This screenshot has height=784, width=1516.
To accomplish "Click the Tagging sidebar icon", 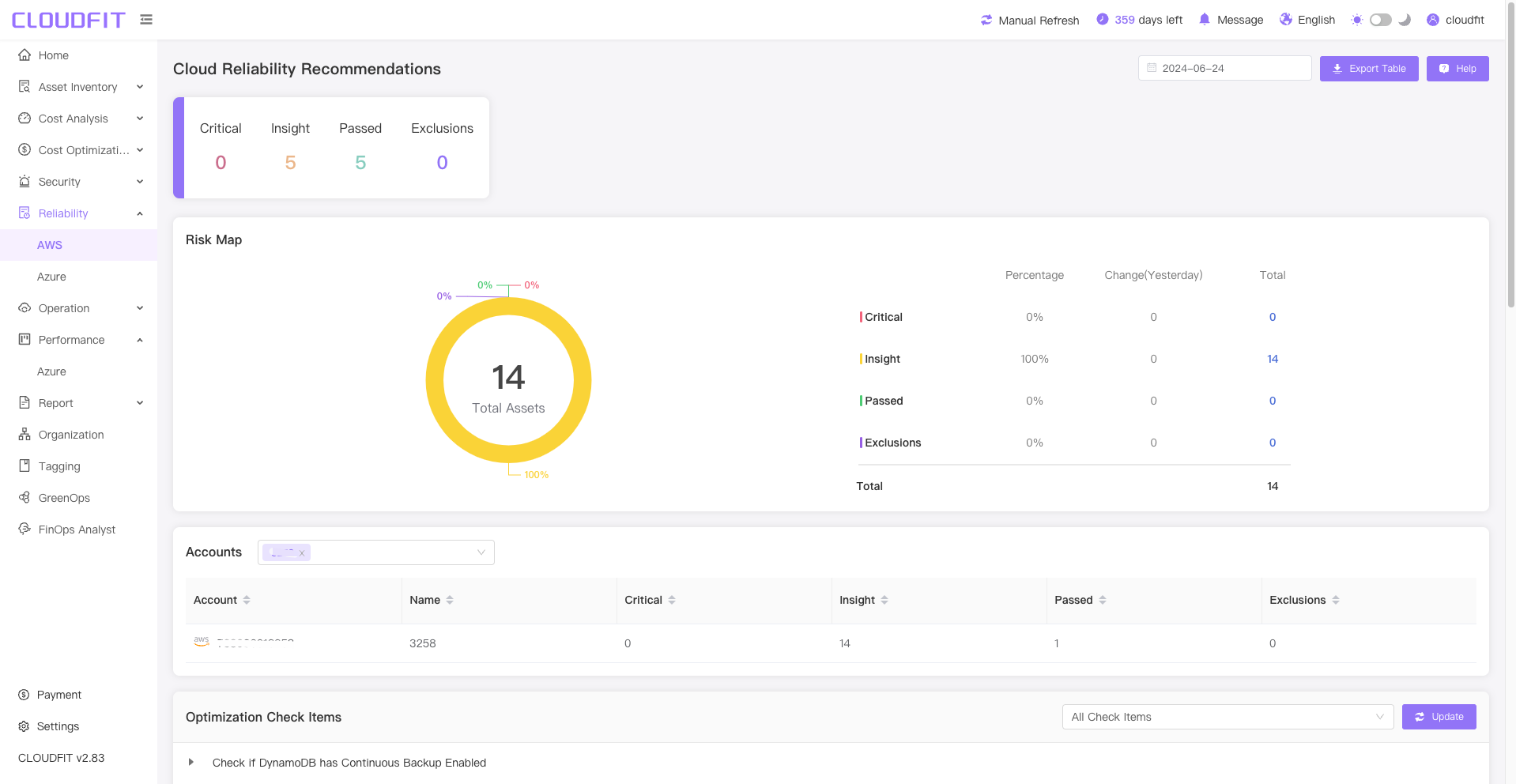I will point(25,466).
